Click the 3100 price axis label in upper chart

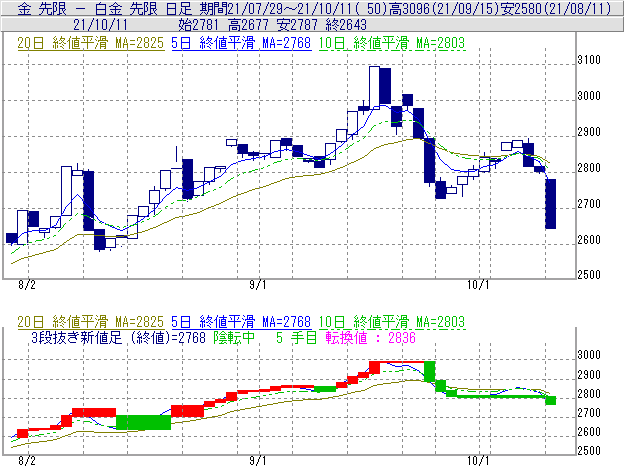coord(589,60)
